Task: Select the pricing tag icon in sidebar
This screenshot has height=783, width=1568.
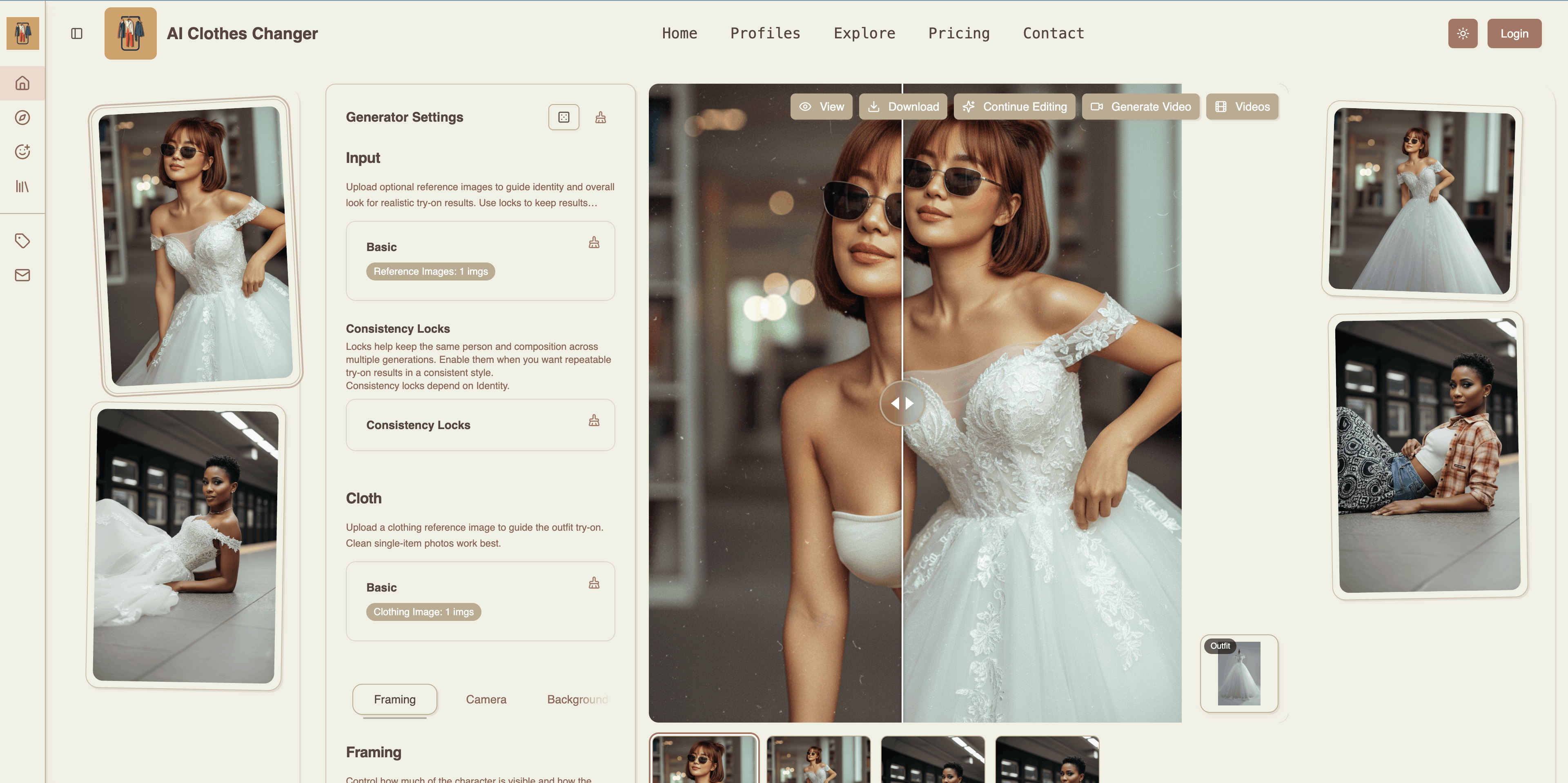Action: point(22,240)
